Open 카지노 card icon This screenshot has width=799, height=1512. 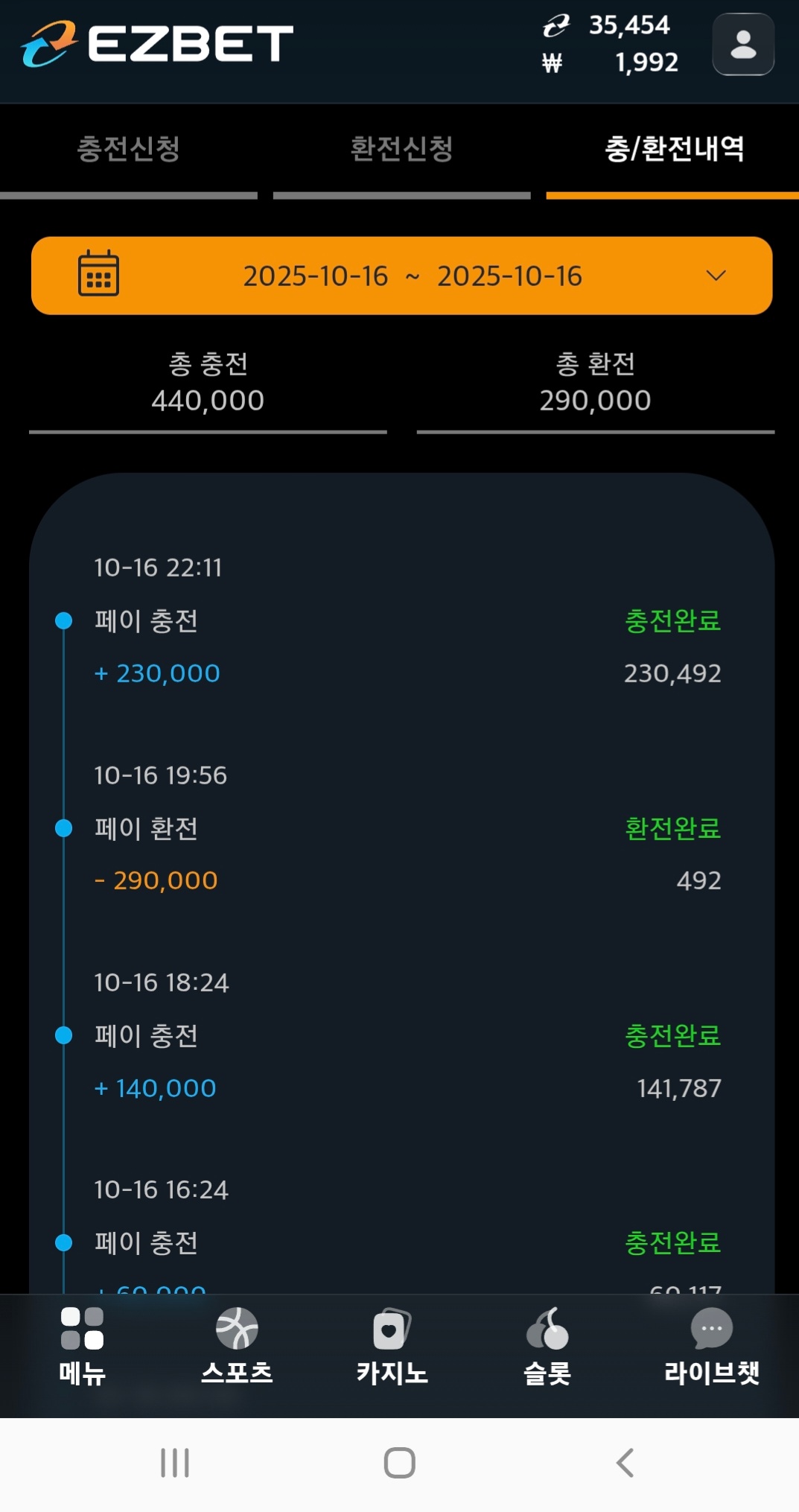[392, 1329]
